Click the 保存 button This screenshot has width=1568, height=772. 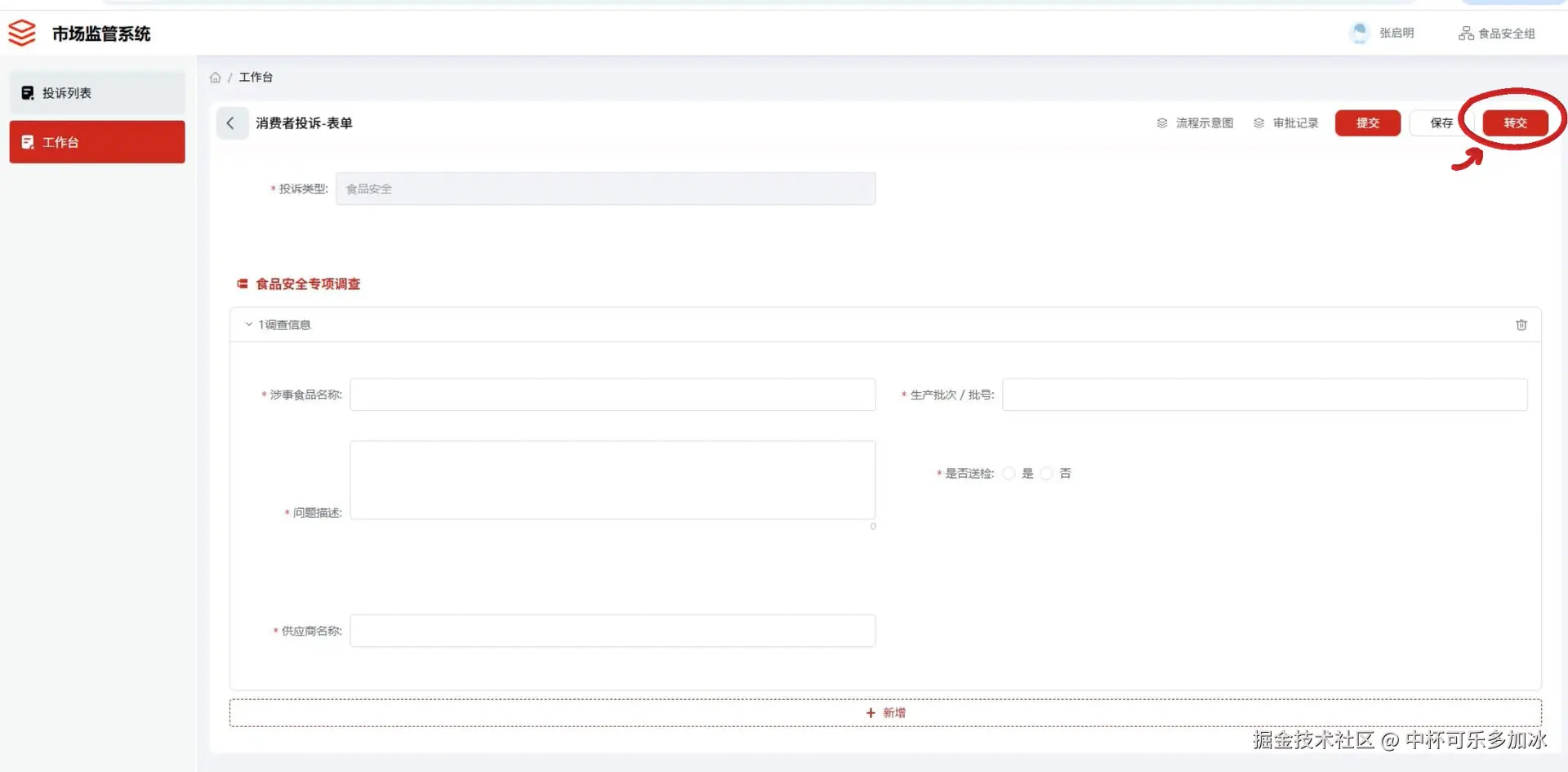point(1441,123)
